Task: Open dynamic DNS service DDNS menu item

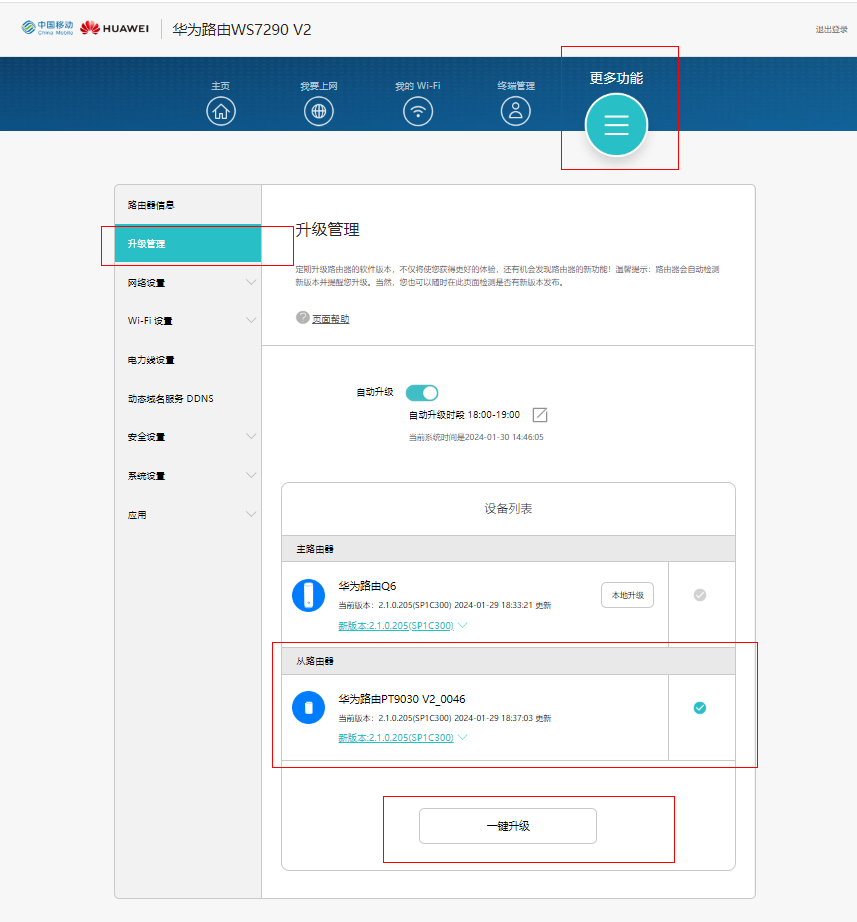Action: click(x=170, y=399)
